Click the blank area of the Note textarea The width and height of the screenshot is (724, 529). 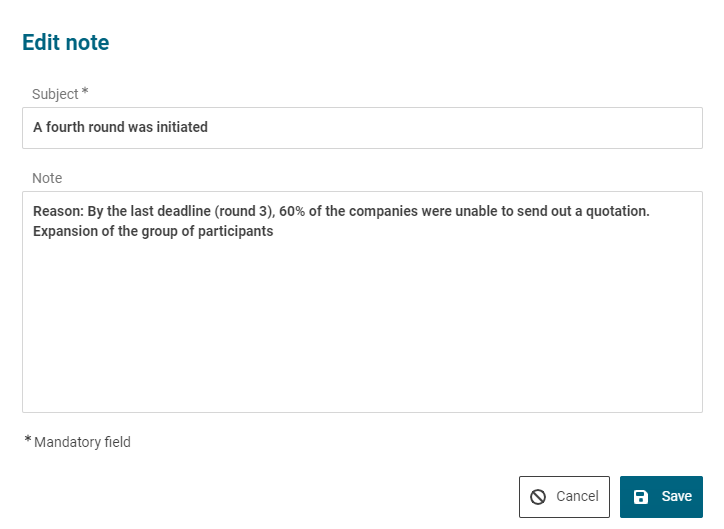362,330
